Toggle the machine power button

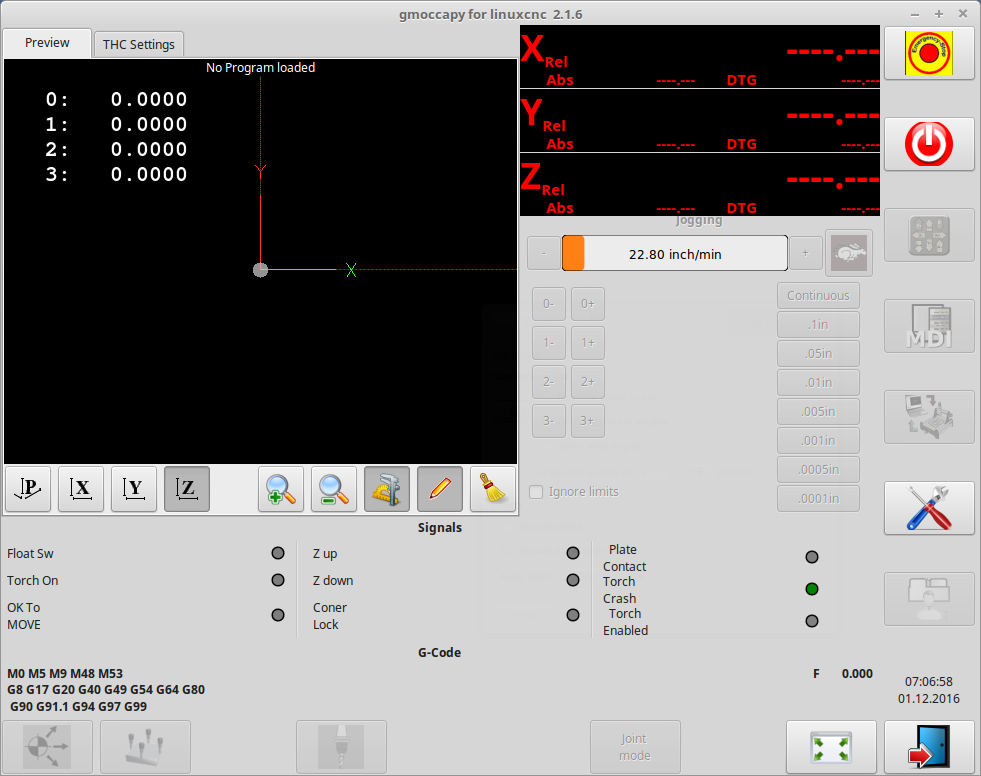(929, 145)
